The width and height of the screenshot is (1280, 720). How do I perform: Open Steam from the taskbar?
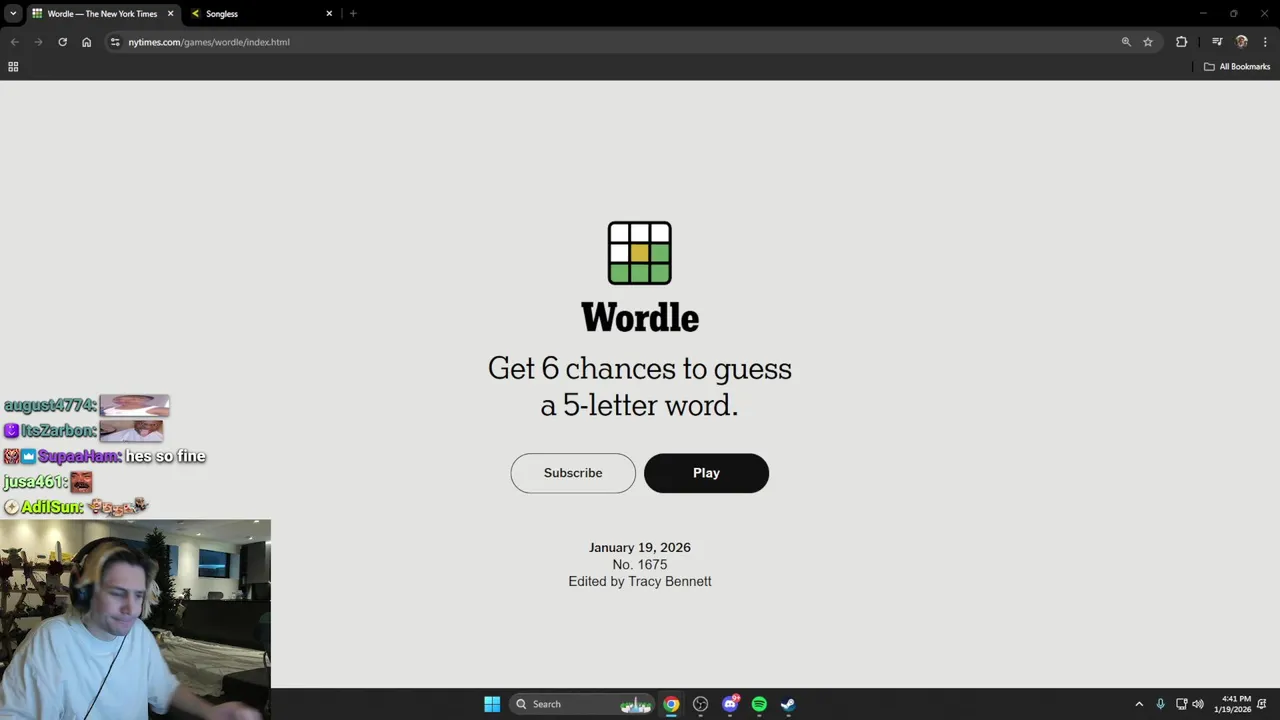[x=788, y=704]
